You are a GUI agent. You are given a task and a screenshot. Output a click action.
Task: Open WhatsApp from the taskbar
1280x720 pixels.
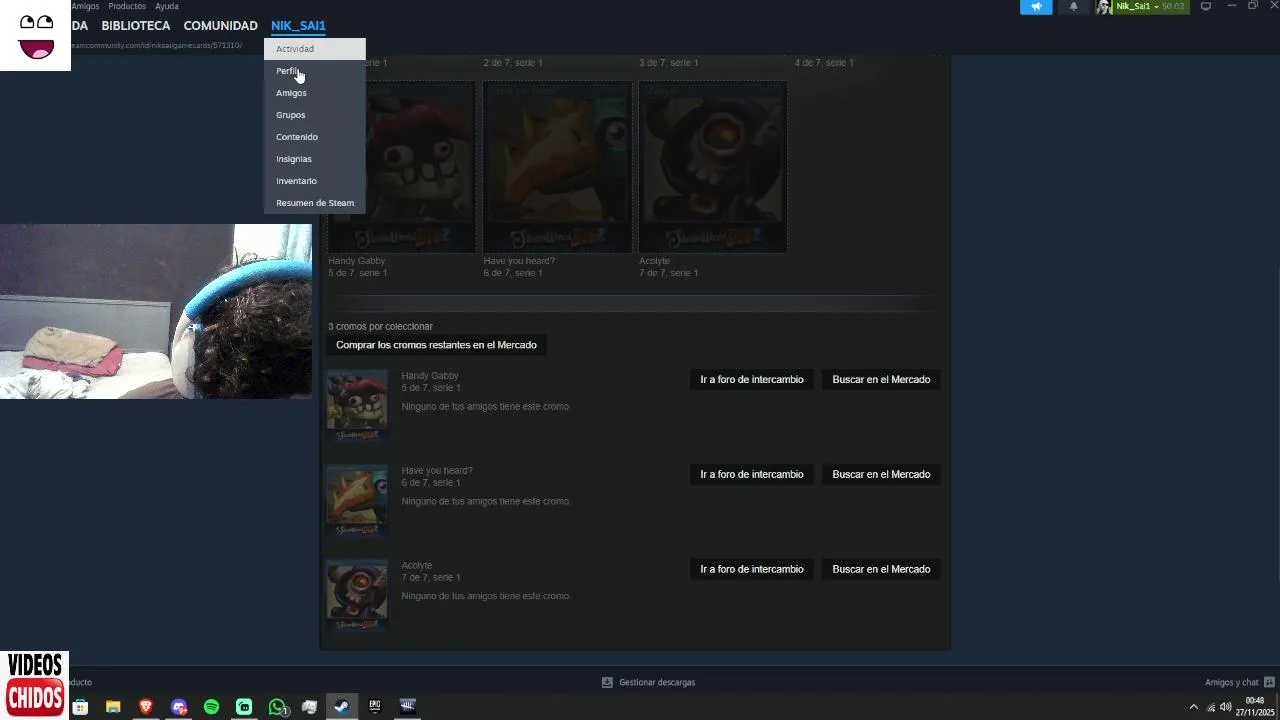pos(277,707)
